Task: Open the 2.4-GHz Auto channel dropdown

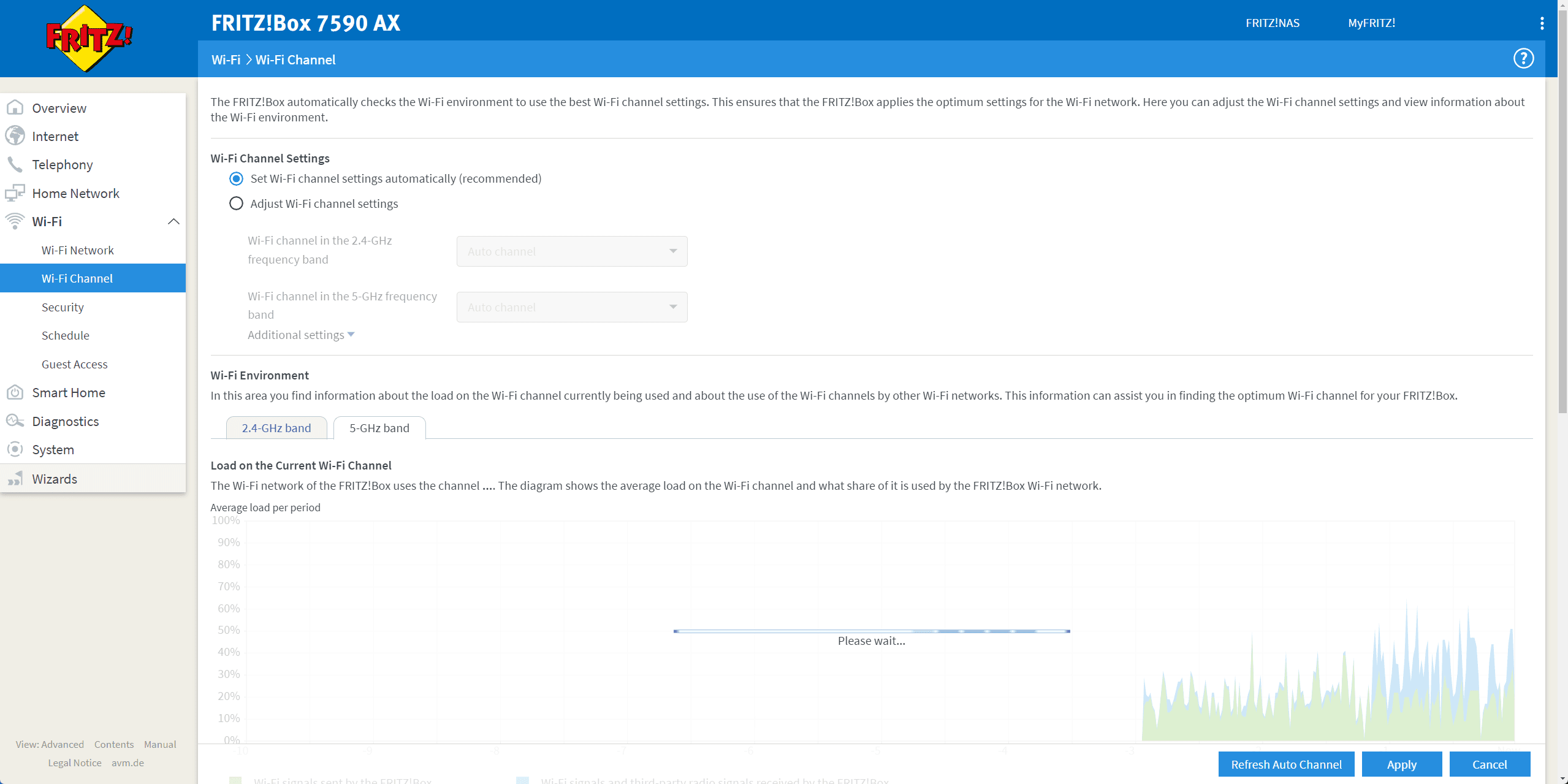Action: pyautogui.click(x=571, y=251)
